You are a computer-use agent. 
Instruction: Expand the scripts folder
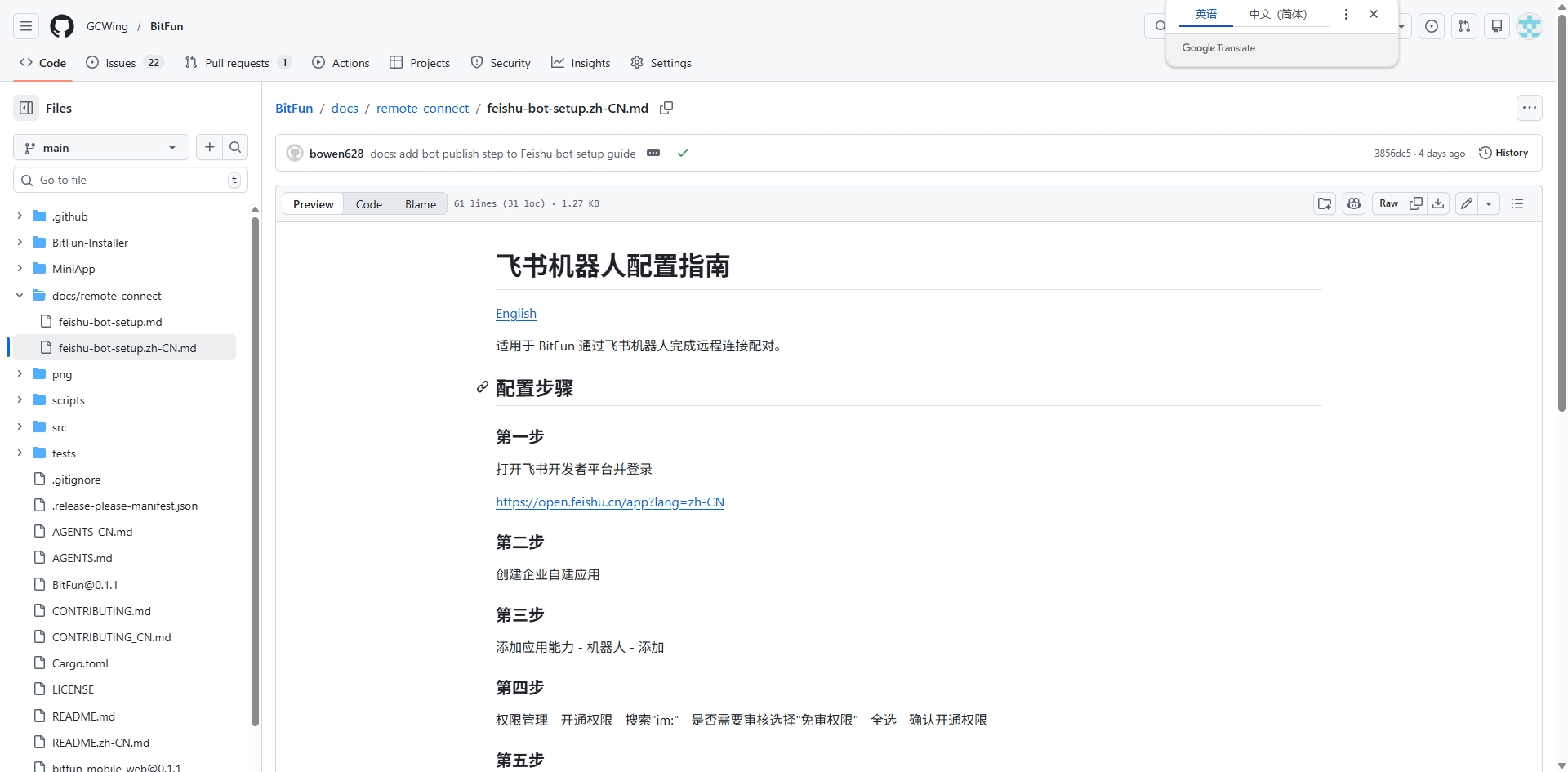[x=20, y=400]
